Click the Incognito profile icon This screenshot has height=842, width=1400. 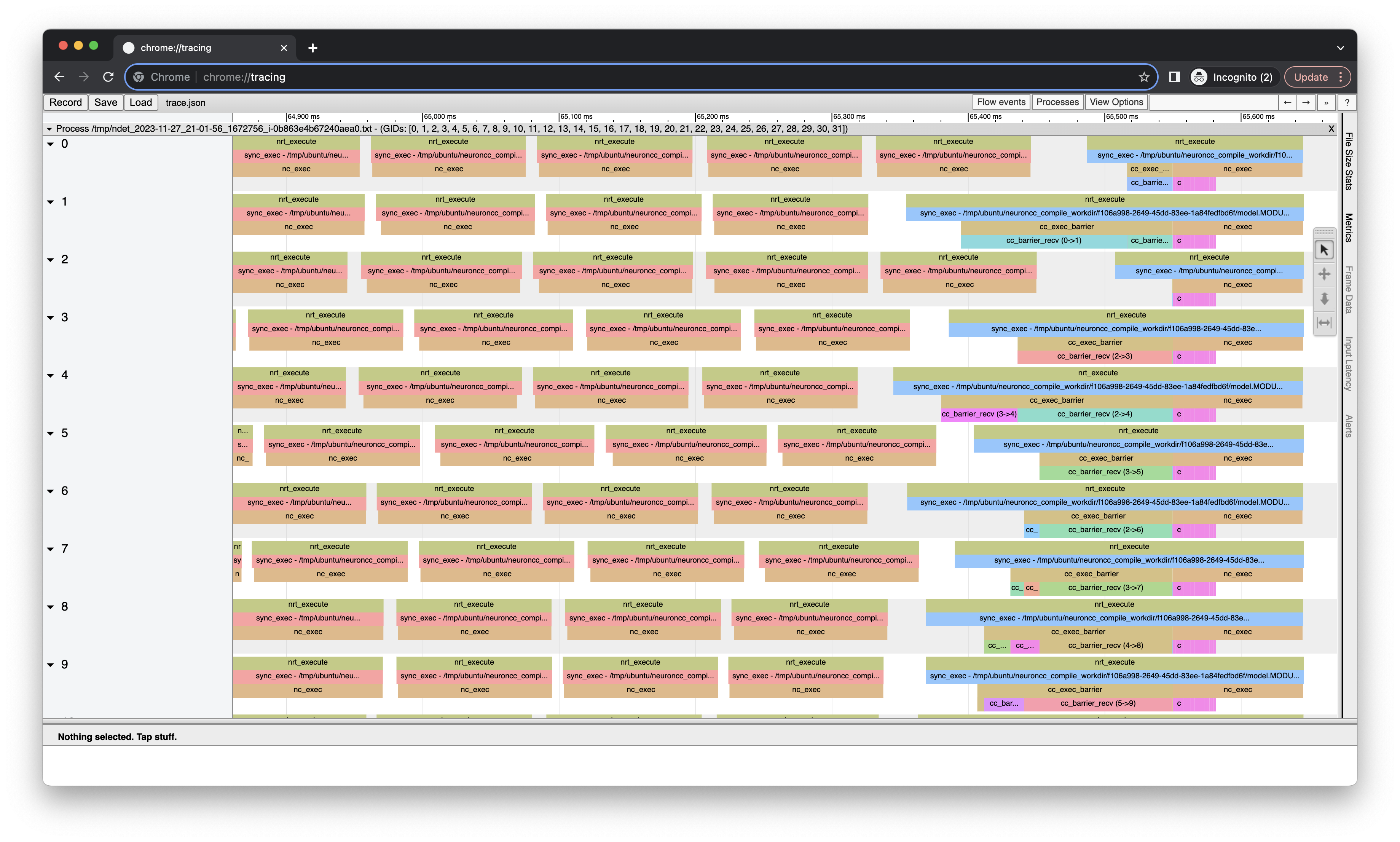[x=1199, y=77]
